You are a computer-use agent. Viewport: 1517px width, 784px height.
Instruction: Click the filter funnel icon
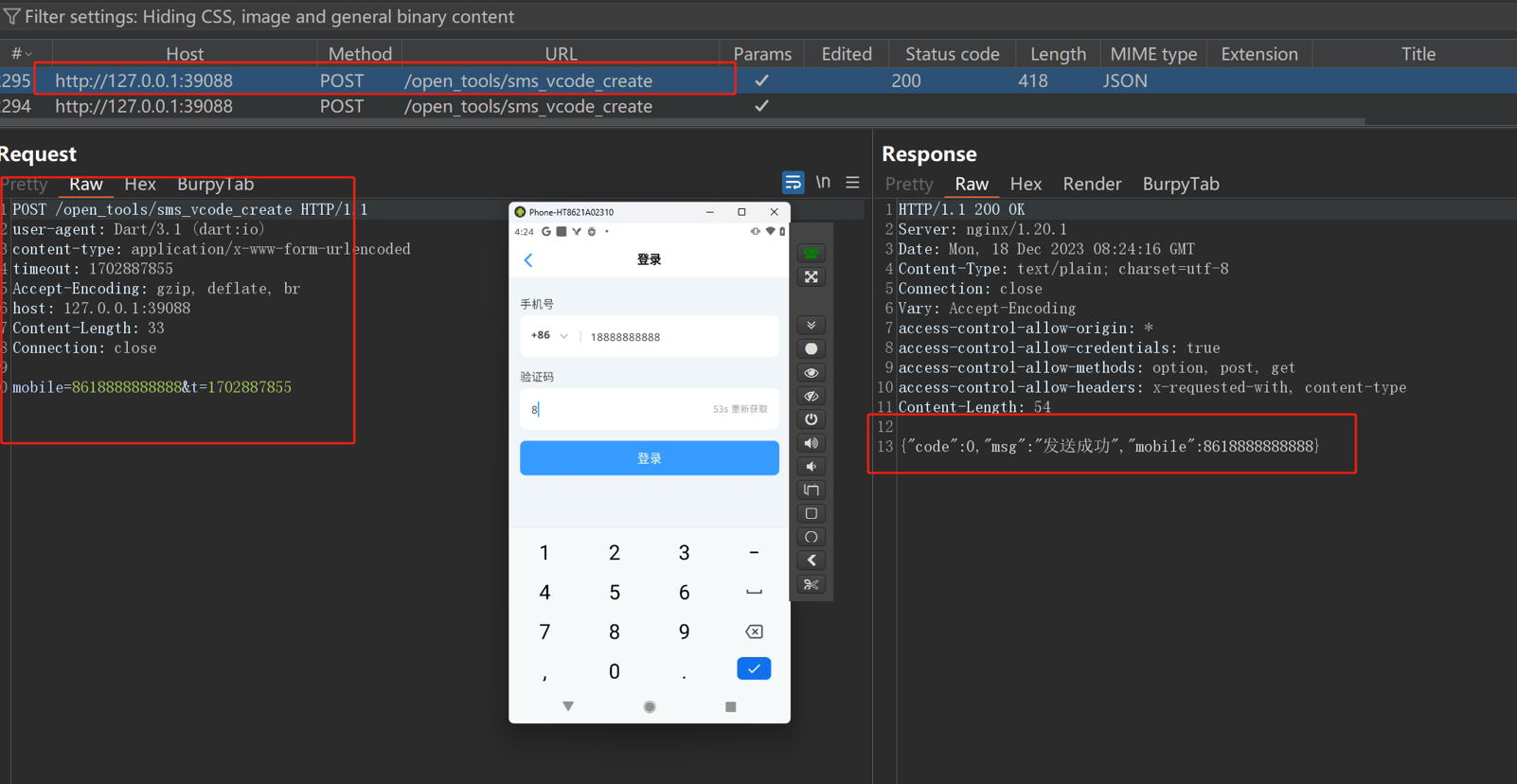(x=11, y=17)
